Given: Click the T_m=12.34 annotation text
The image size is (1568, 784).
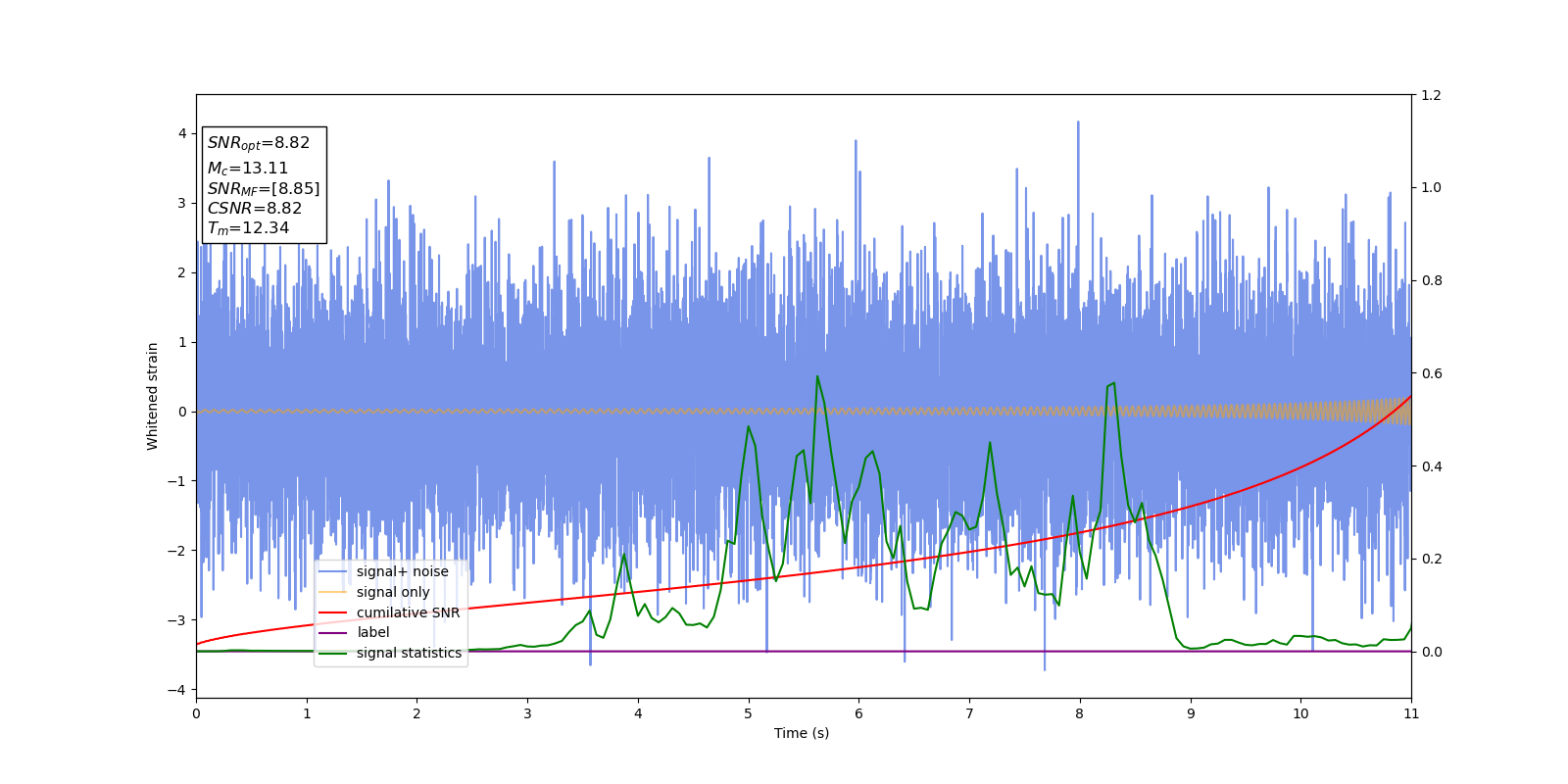Looking at the screenshot, I should (248, 228).
